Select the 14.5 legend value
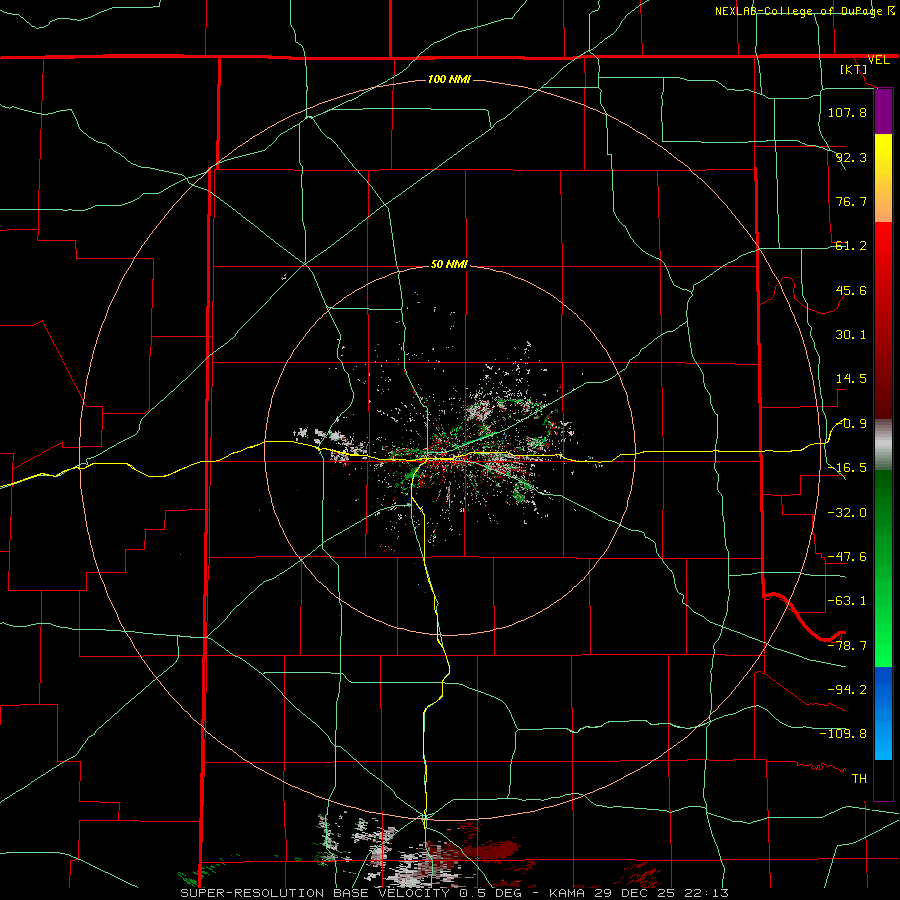 tap(851, 379)
